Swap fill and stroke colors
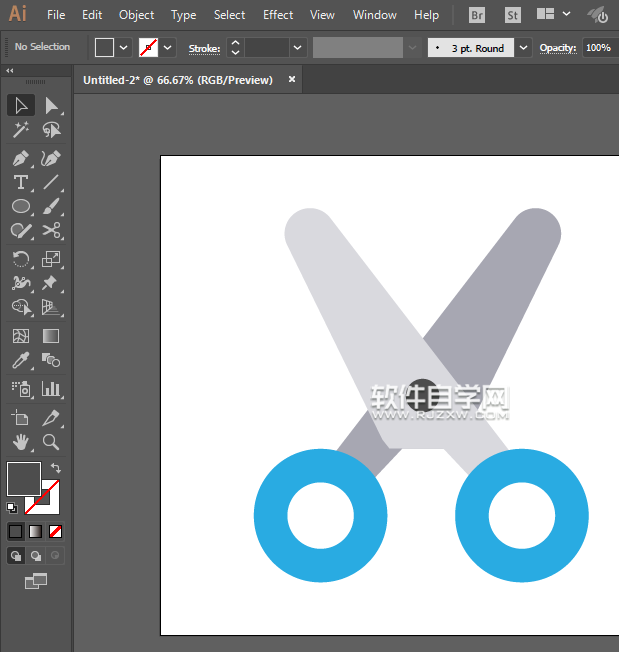The height and width of the screenshot is (652, 619). coord(56,468)
